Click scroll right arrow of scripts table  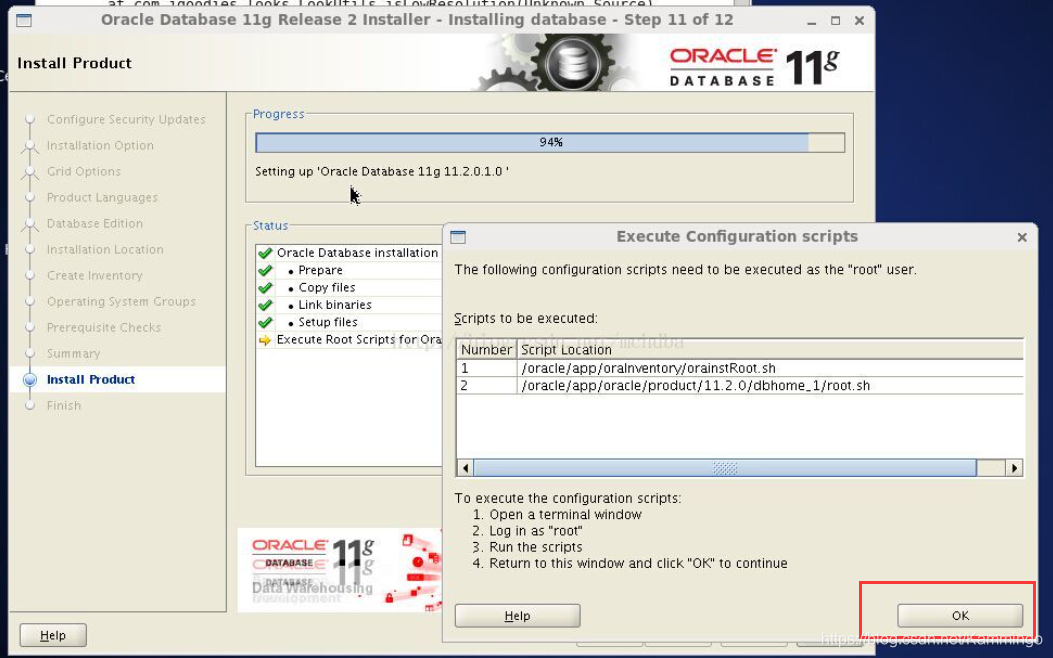click(x=1015, y=468)
